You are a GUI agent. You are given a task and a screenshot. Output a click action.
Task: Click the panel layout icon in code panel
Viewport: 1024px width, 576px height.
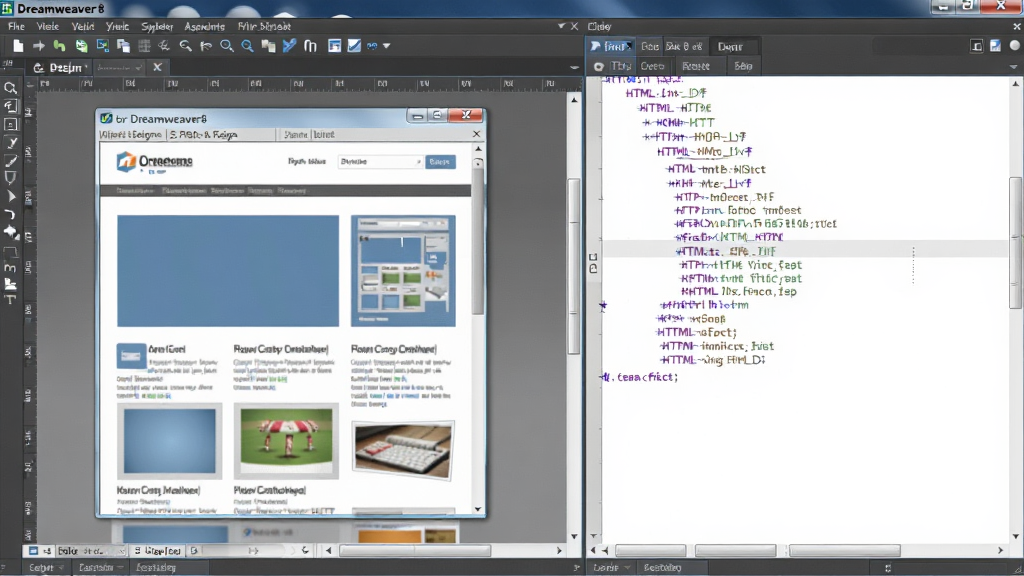976,46
